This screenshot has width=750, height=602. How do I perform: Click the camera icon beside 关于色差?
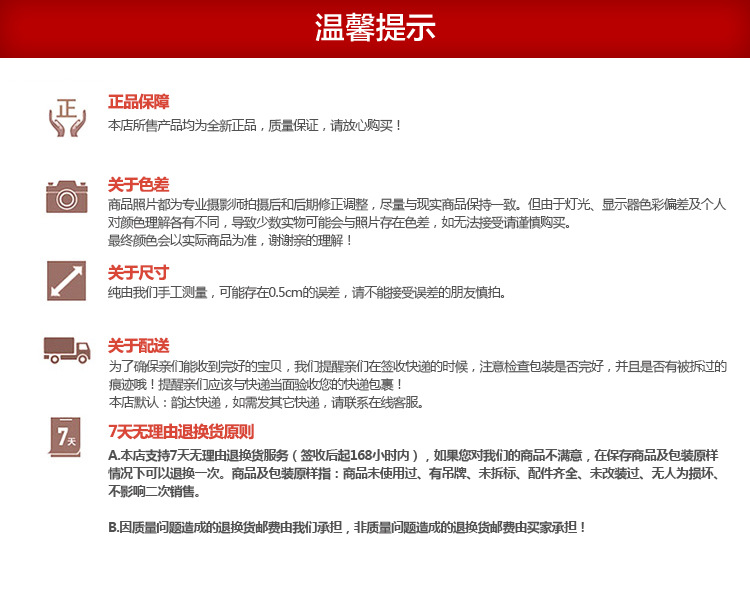[67, 197]
